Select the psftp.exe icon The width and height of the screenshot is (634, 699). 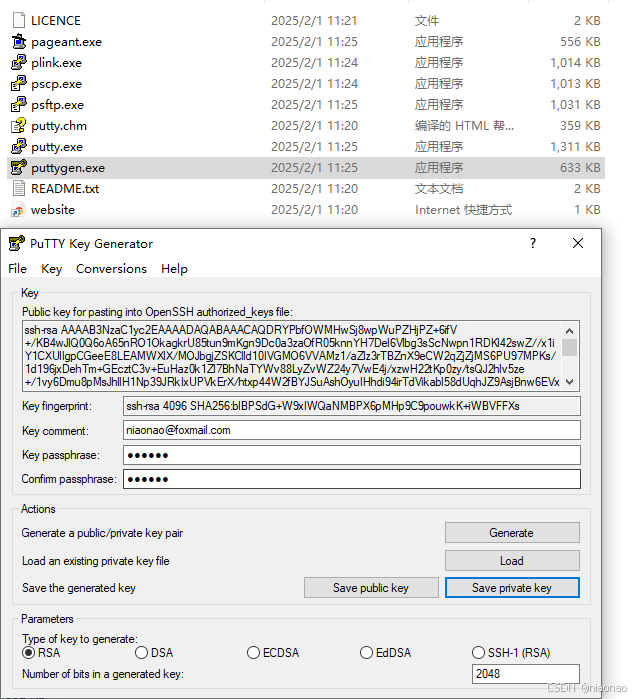point(19,104)
